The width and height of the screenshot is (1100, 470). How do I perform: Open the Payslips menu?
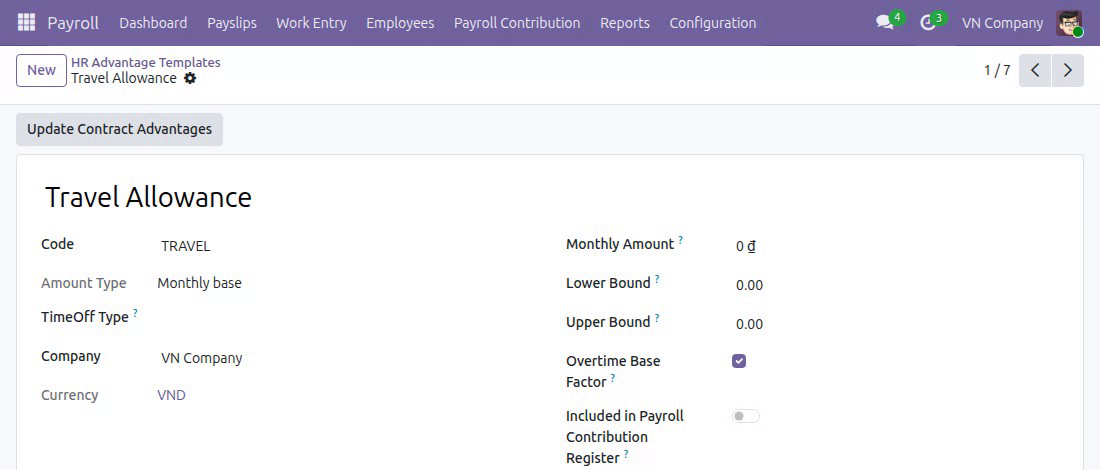click(232, 23)
